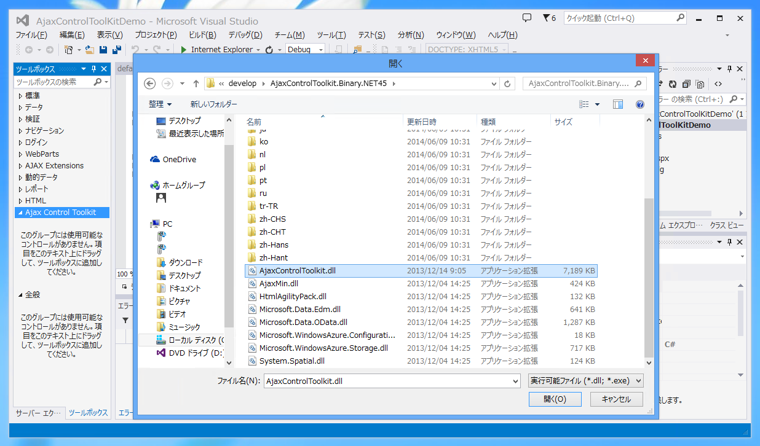Image resolution: width=760 pixels, height=446 pixels.
Task: Open the file type filter dropdown
Action: (586, 381)
